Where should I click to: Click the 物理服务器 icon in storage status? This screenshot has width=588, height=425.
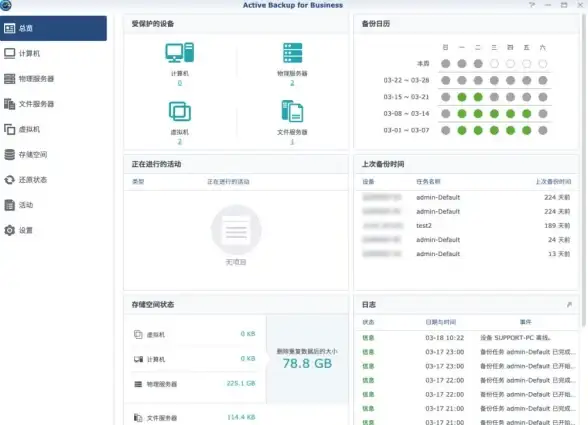(x=138, y=384)
